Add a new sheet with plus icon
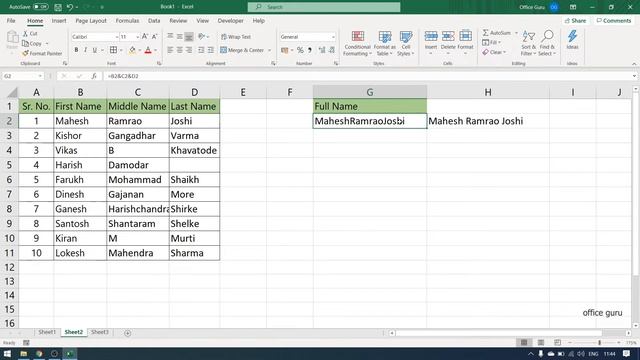This screenshot has height=360, width=640. pos(127,333)
